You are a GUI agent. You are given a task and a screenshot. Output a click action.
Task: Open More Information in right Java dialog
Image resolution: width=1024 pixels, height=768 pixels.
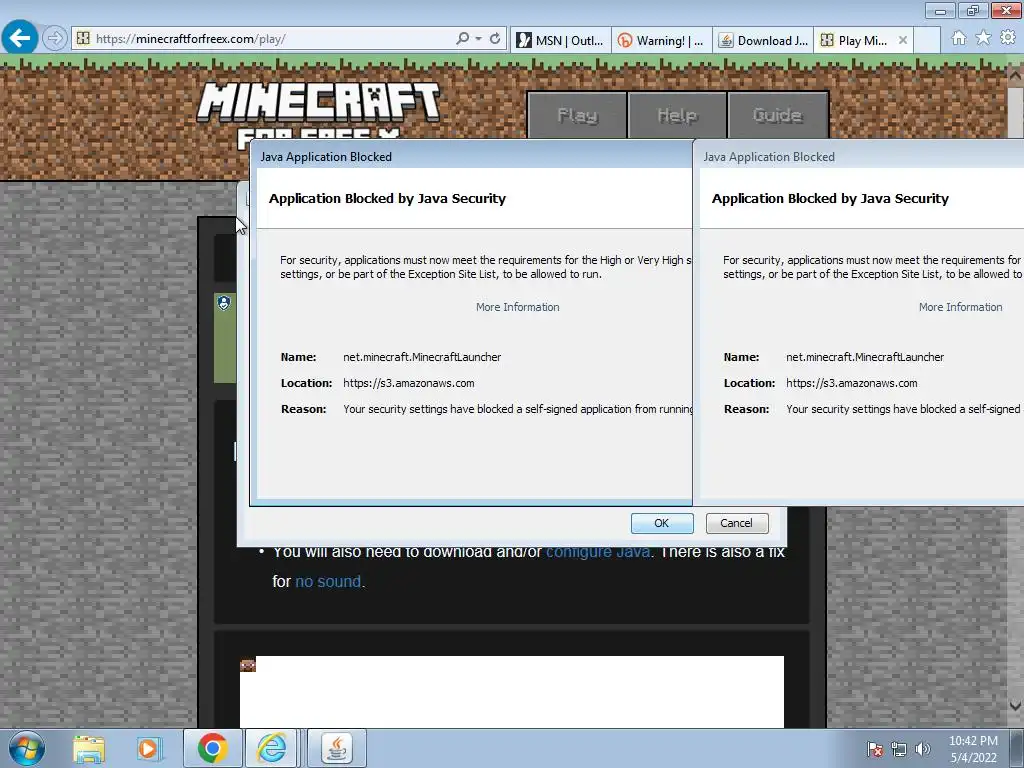pos(960,307)
